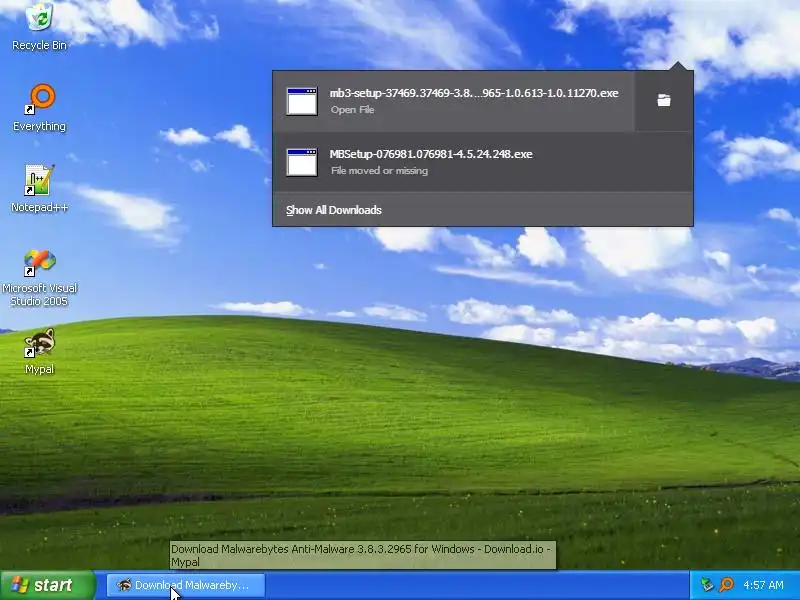Select Microsoft Visual Studio 2005 shortcut

tap(39, 278)
